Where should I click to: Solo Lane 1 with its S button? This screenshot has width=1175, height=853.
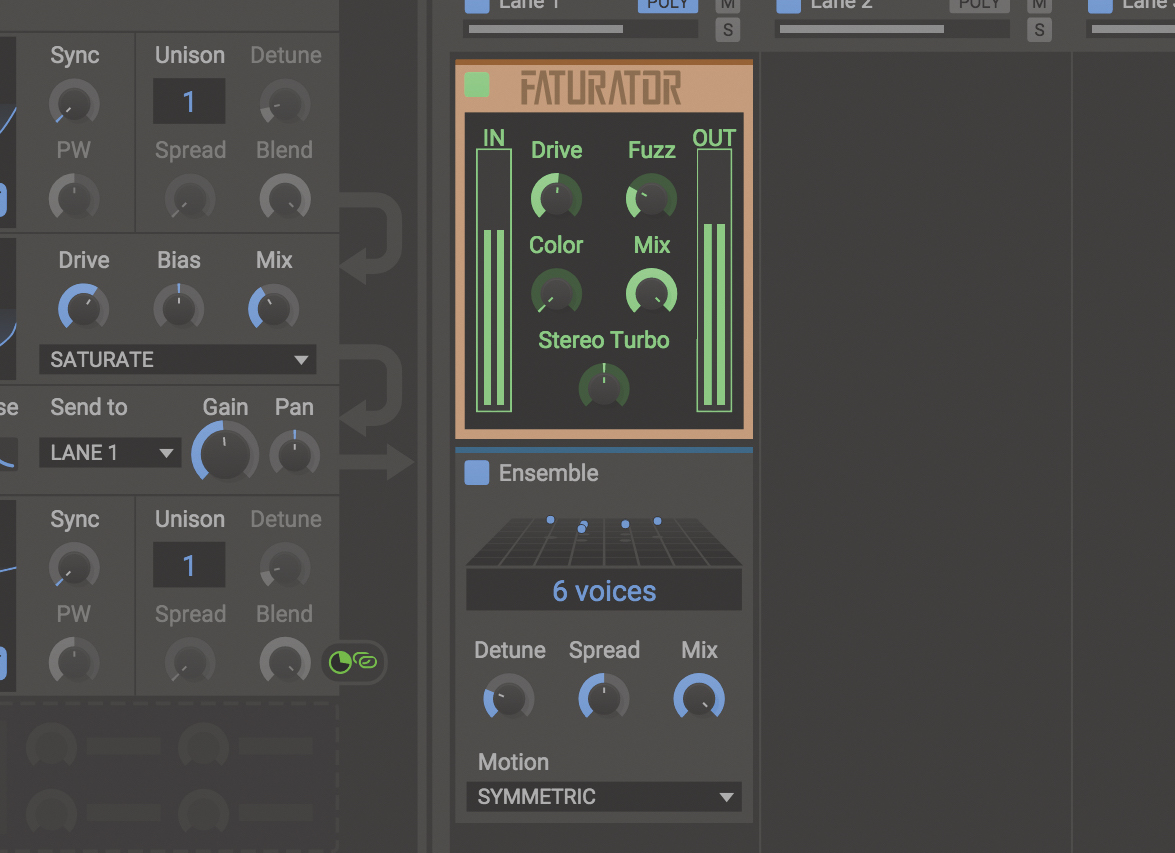click(728, 30)
